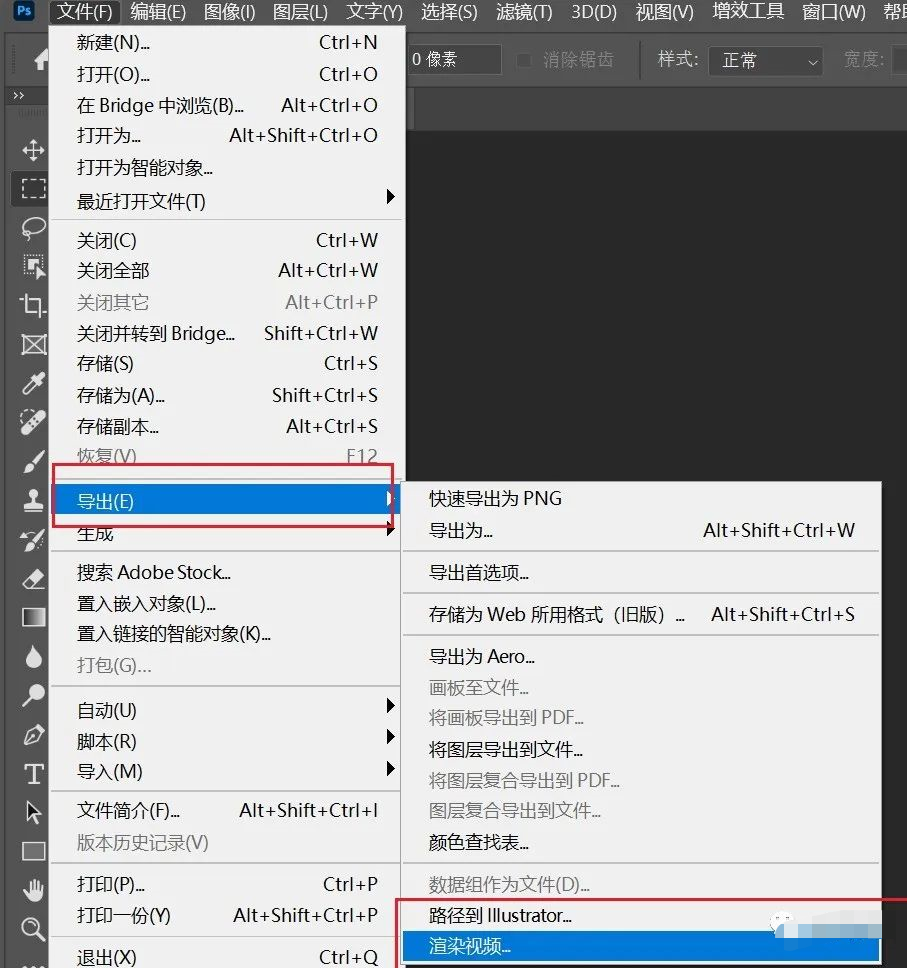Select the Crop tool
This screenshot has width=907, height=968.
coord(33,305)
